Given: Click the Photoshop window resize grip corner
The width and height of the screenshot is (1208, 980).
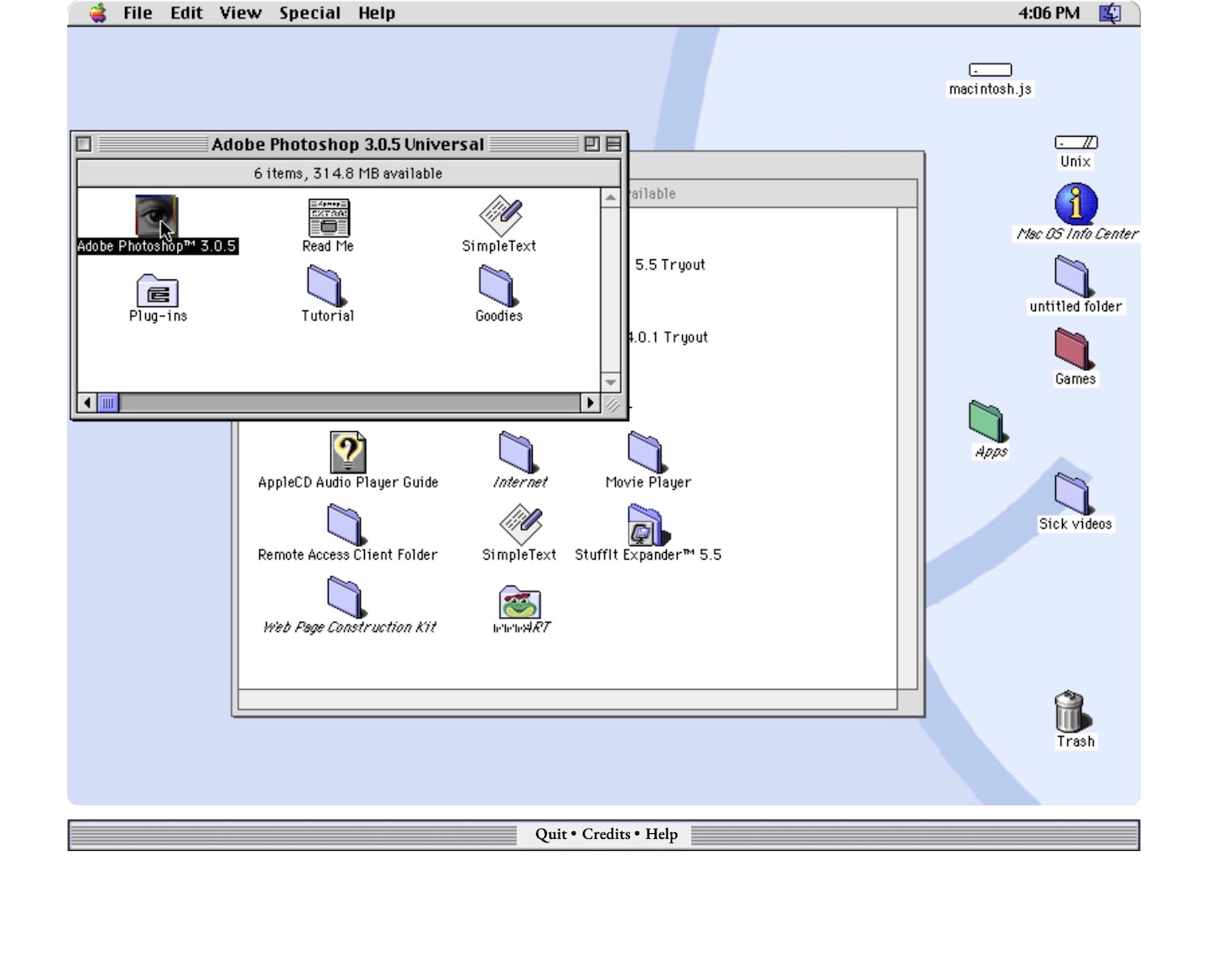Looking at the screenshot, I should (612, 404).
